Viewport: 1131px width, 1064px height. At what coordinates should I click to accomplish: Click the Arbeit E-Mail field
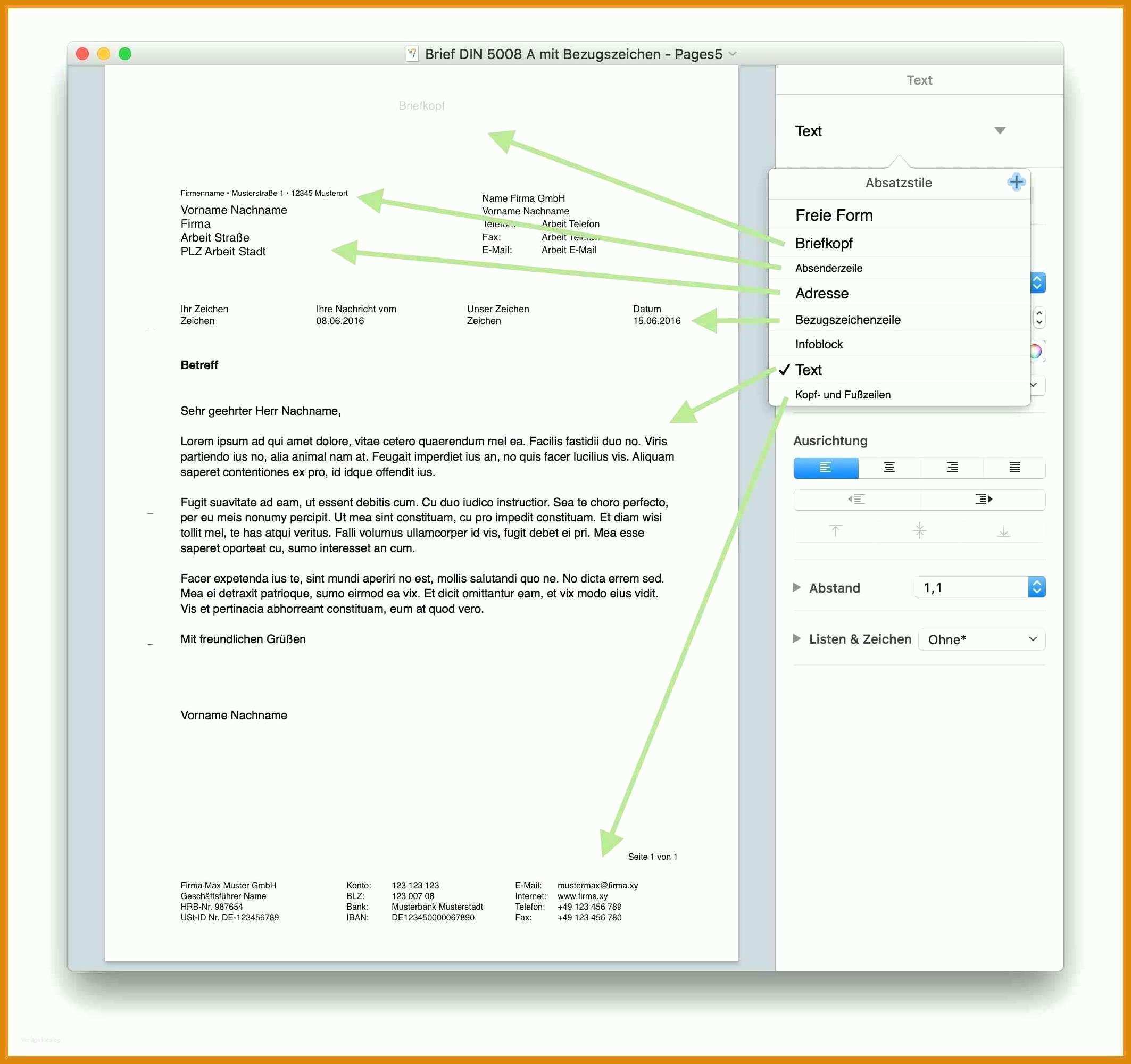click(568, 250)
